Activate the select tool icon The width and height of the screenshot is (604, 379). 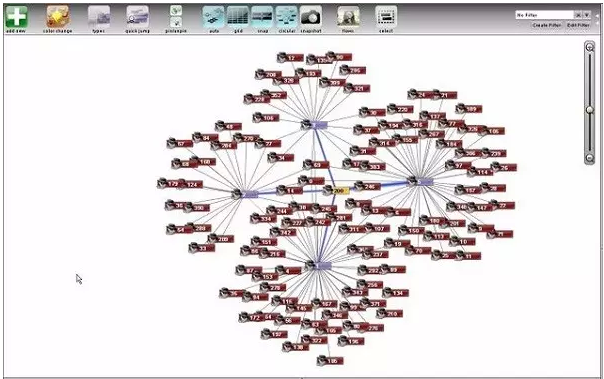click(x=386, y=17)
